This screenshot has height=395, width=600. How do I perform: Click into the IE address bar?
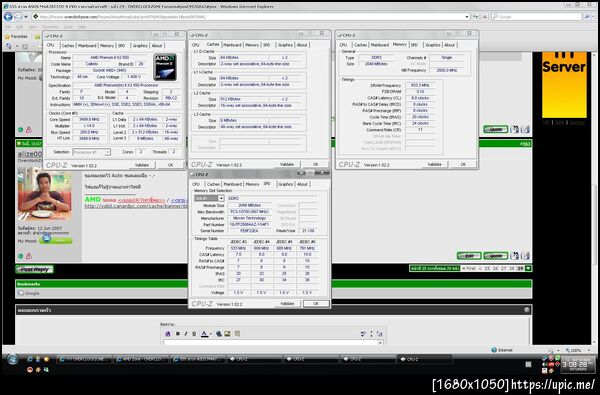(249, 17)
